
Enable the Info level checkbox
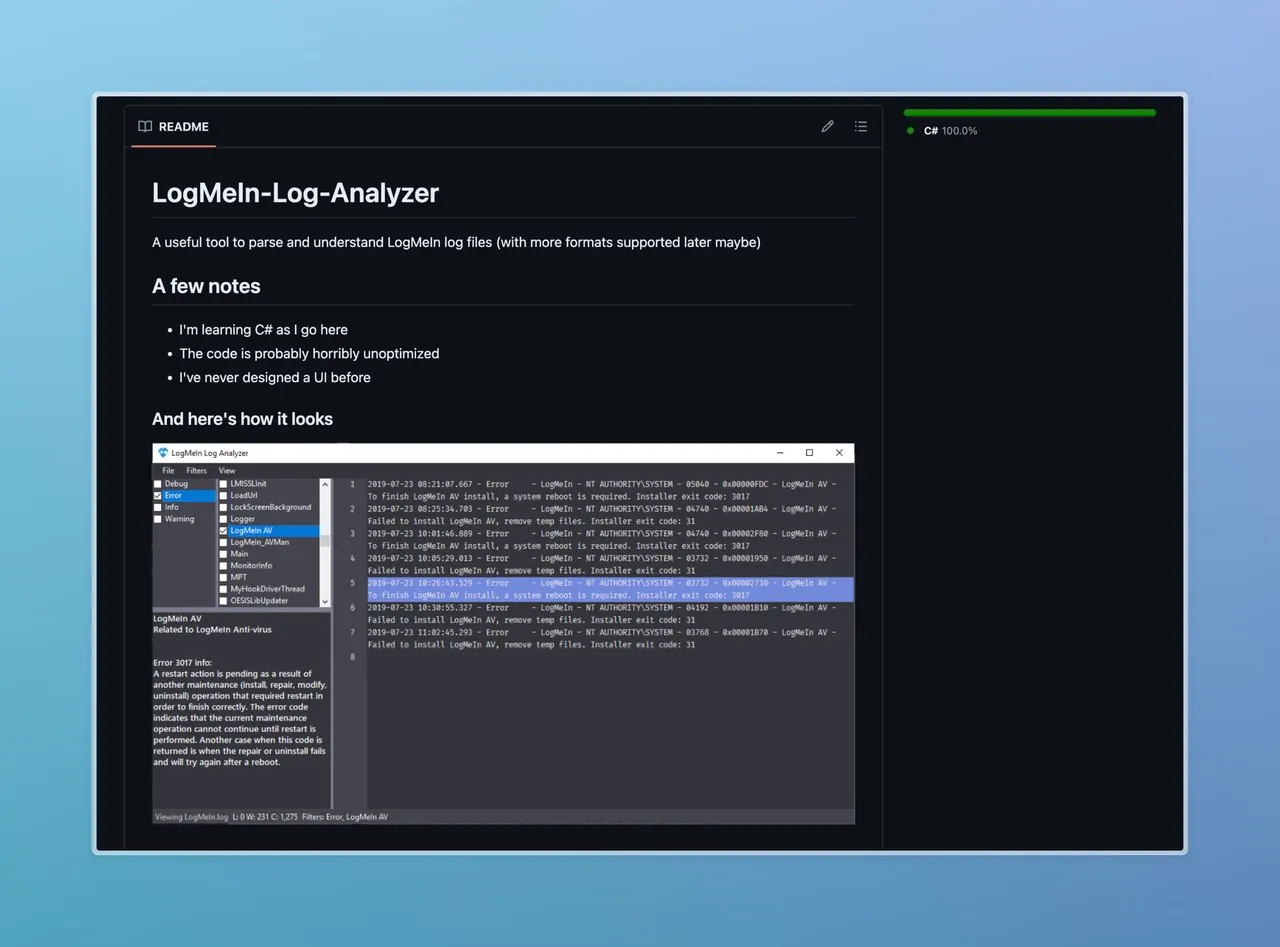[158, 508]
